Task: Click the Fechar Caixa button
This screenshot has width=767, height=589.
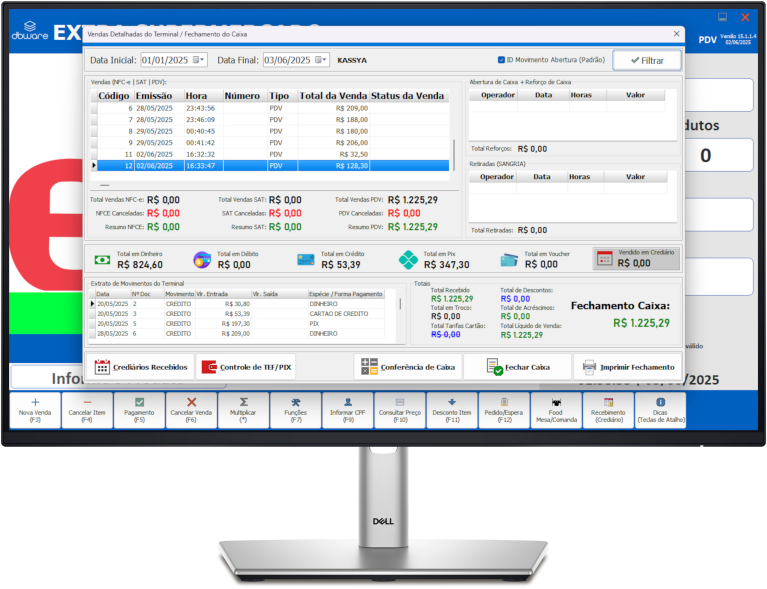Action: [x=516, y=367]
